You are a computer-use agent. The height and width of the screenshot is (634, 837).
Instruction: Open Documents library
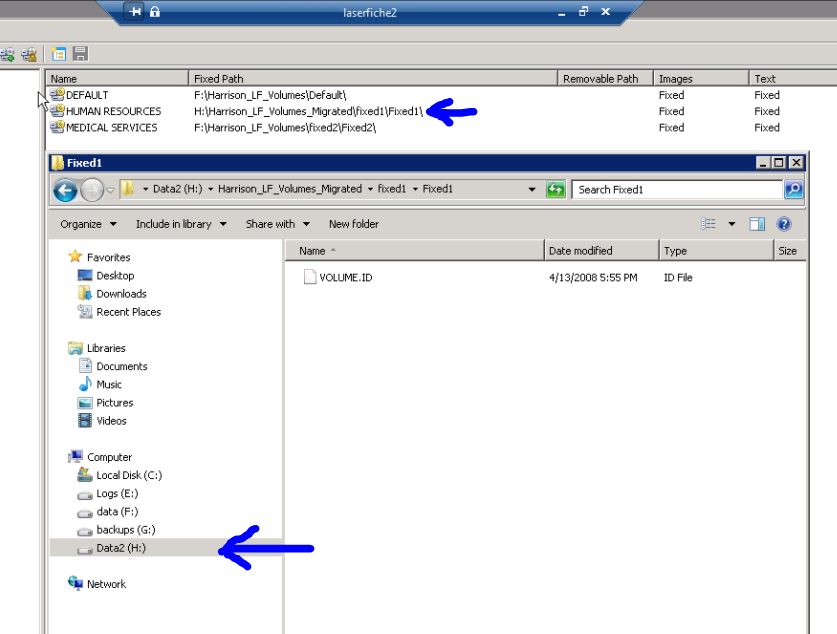pos(122,366)
